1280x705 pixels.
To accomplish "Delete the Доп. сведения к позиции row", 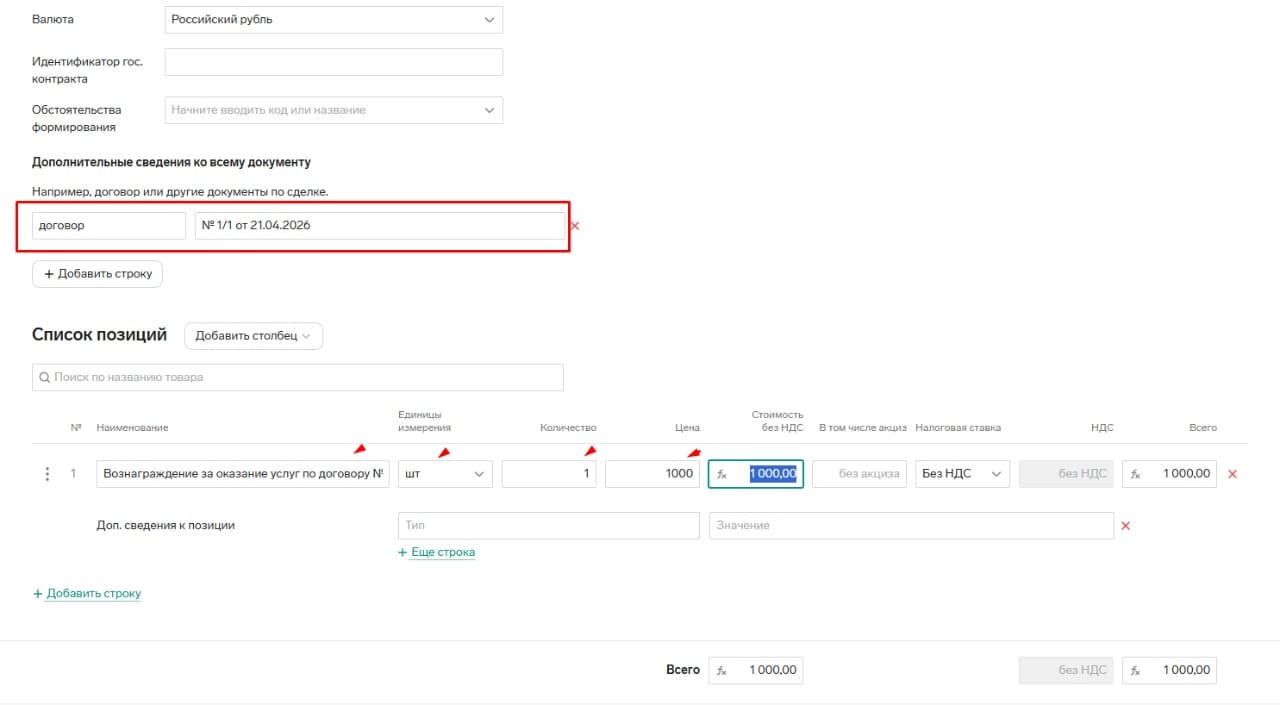I will [1125, 526].
